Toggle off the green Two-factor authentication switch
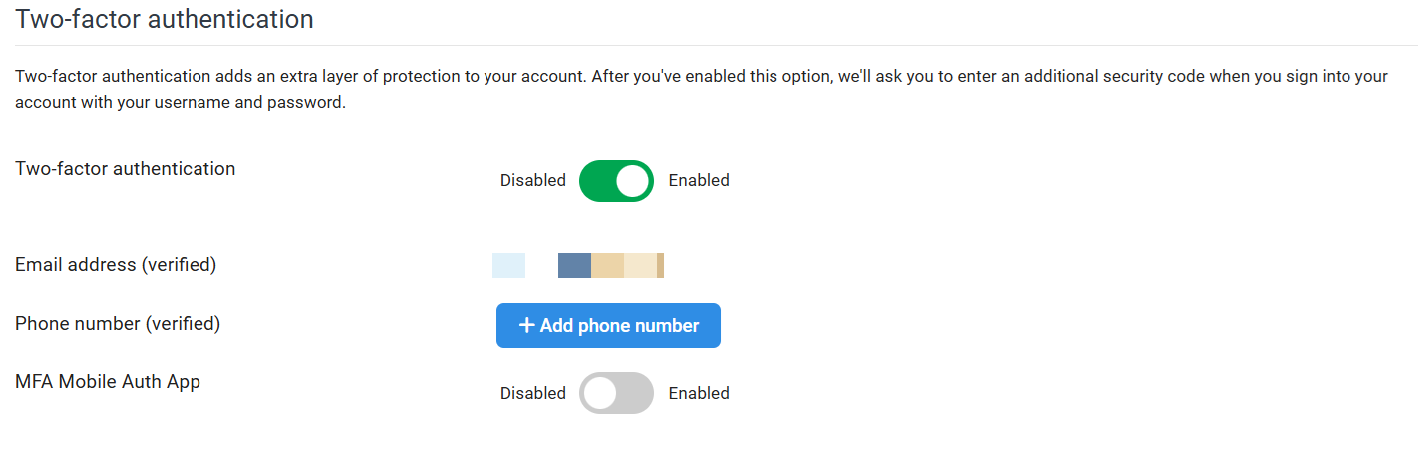Viewport: 1418px width, 453px height. point(616,181)
